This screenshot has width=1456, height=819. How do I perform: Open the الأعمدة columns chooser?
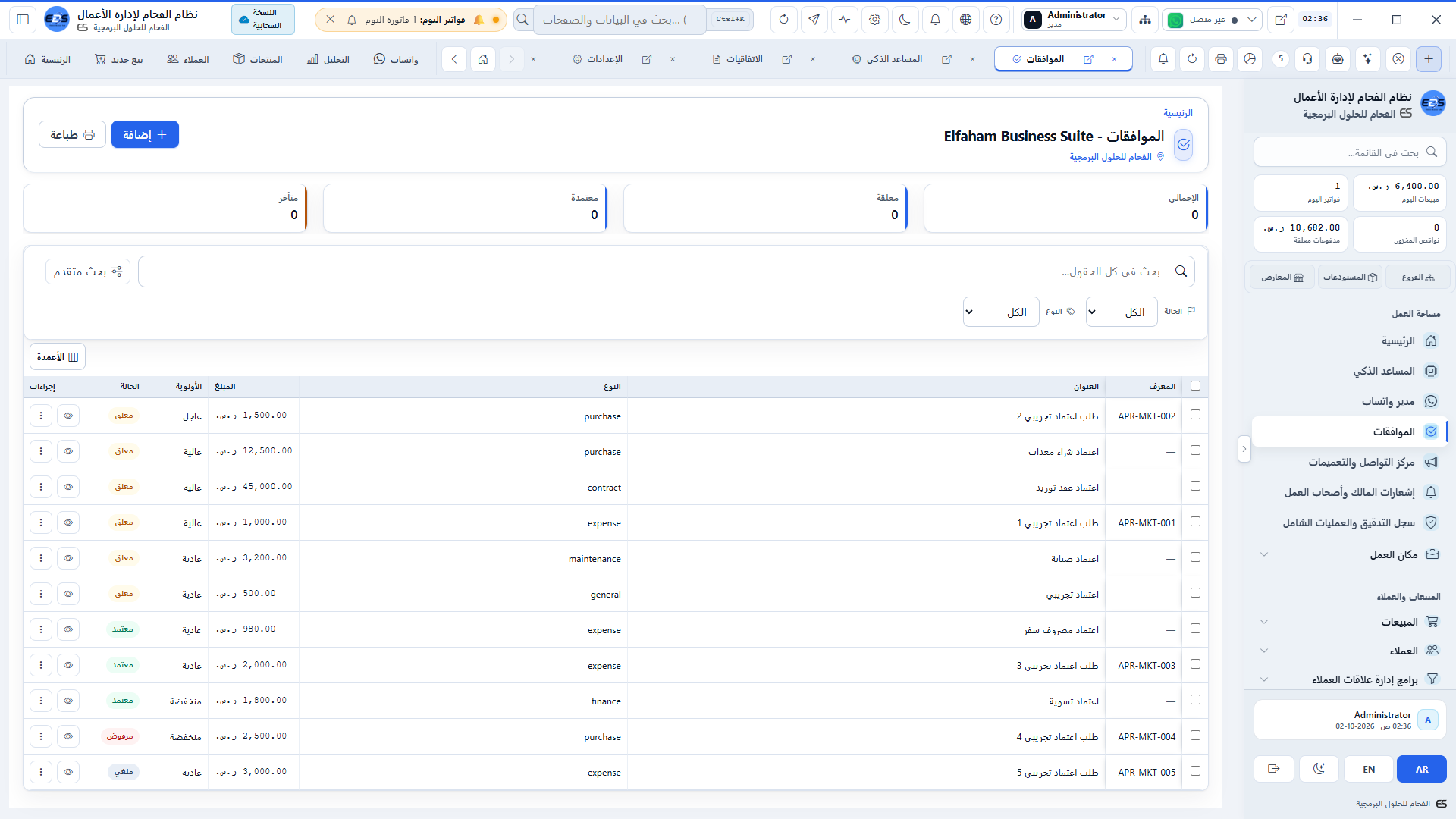click(x=58, y=356)
